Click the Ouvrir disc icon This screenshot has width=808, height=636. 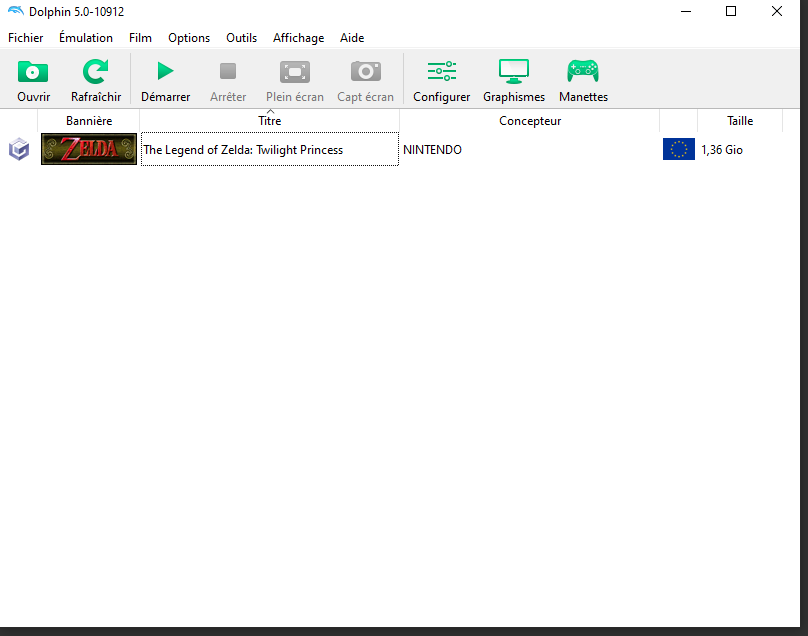(x=33, y=72)
